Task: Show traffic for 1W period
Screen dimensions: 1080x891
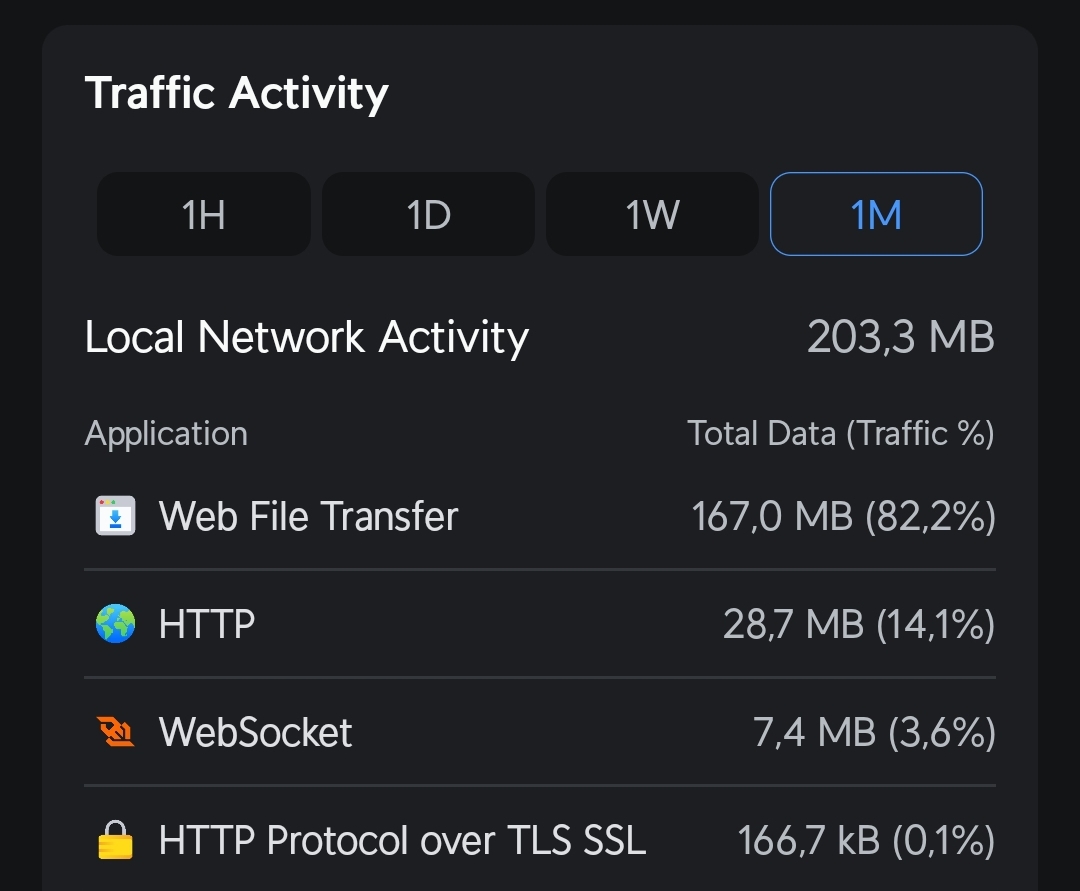Action: click(x=652, y=214)
